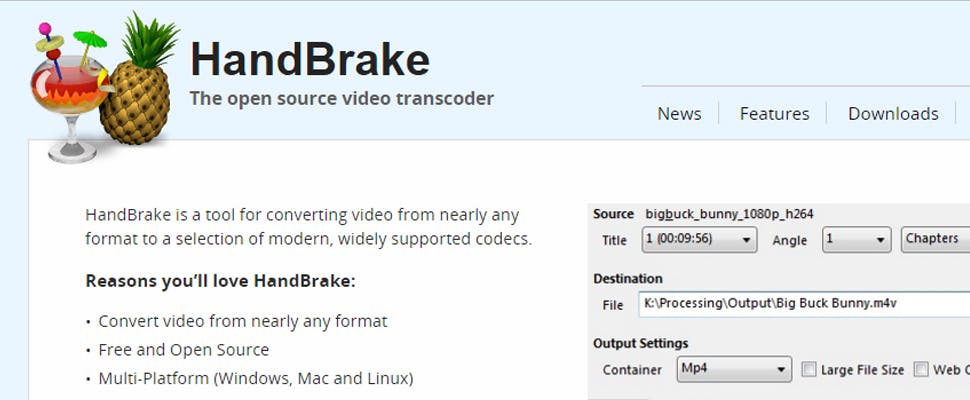Navigate to the Downloads page
Image resolution: width=970 pixels, height=400 pixels.
893,114
